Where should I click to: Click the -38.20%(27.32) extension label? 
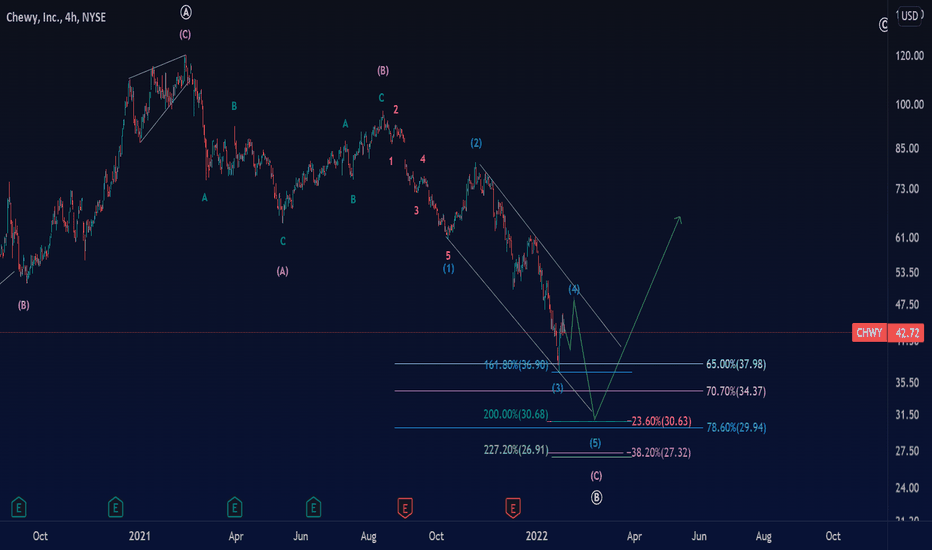659,452
